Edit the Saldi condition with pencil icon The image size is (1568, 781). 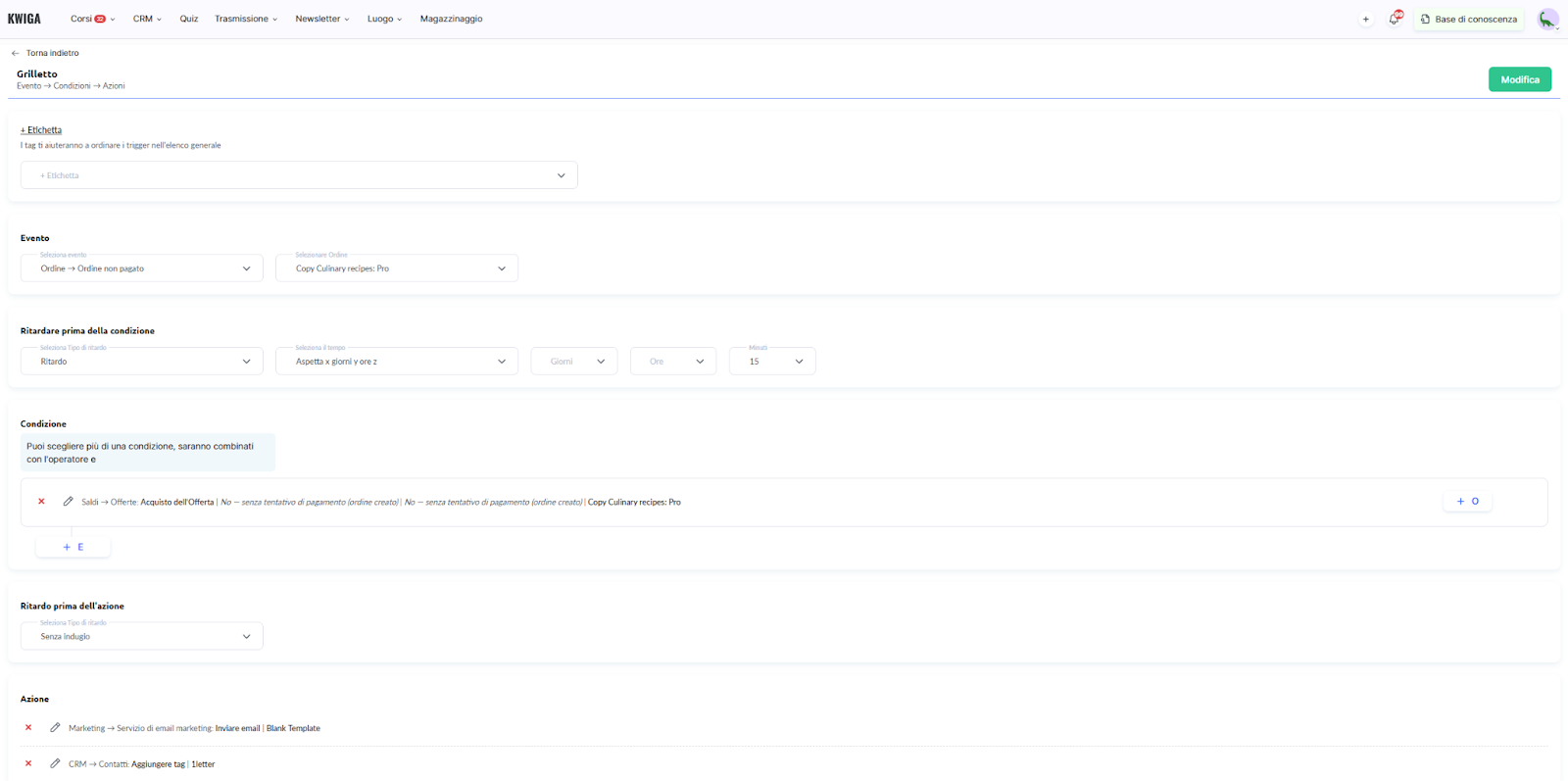68,502
